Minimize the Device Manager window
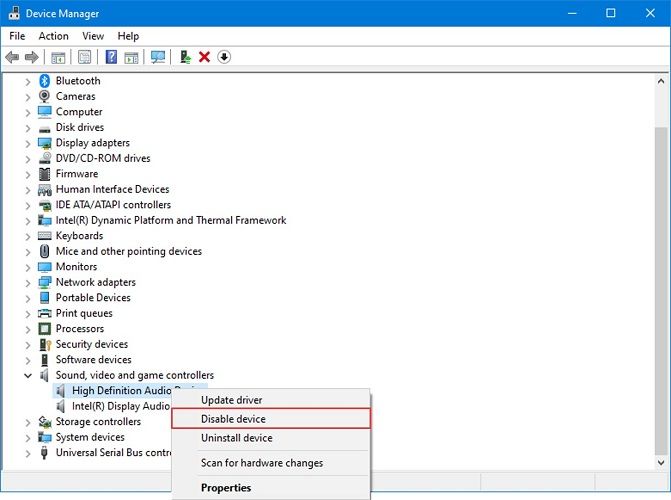The image size is (671, 500). [572, 13]
